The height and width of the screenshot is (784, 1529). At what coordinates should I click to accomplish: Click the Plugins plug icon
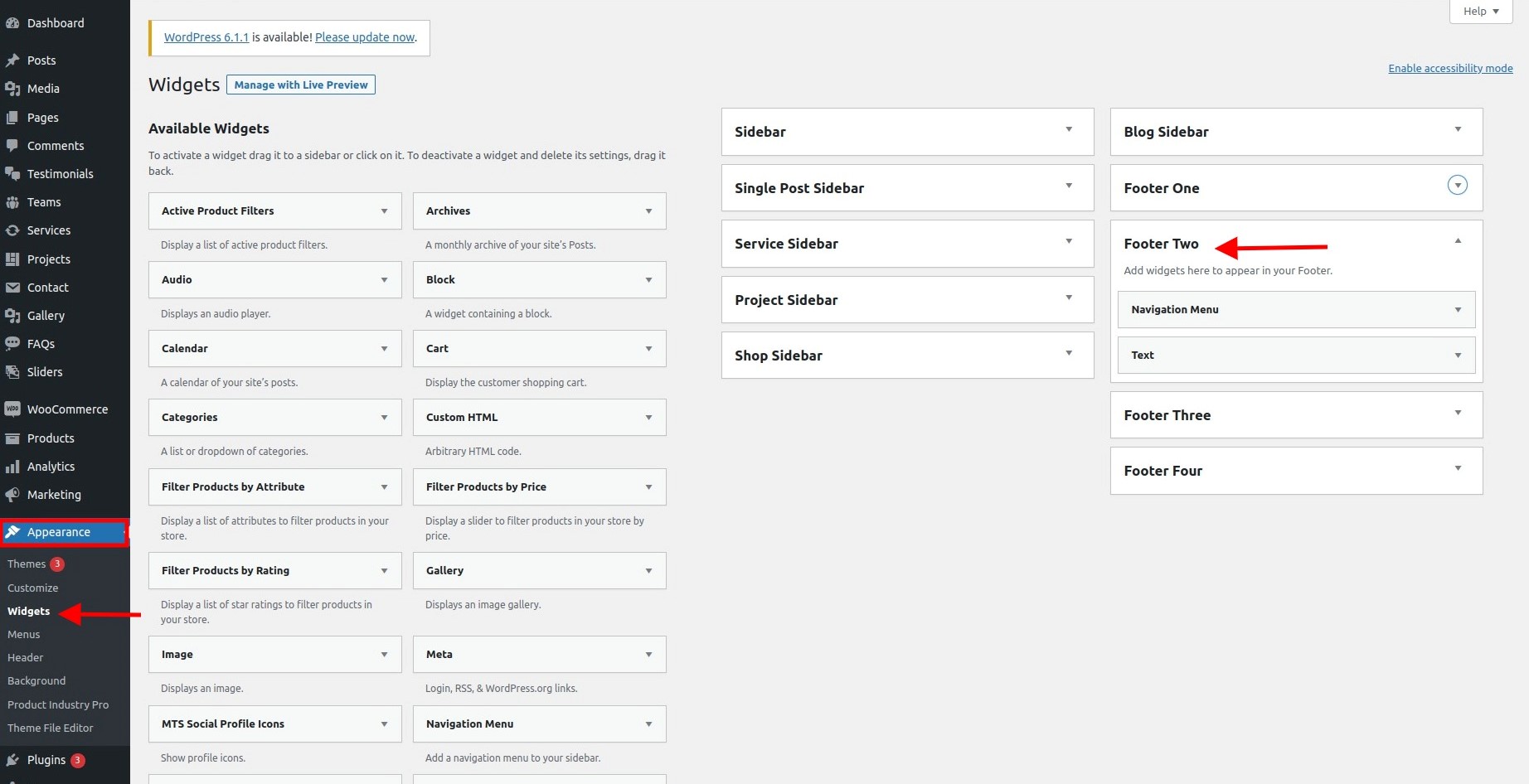click(12, 760)
